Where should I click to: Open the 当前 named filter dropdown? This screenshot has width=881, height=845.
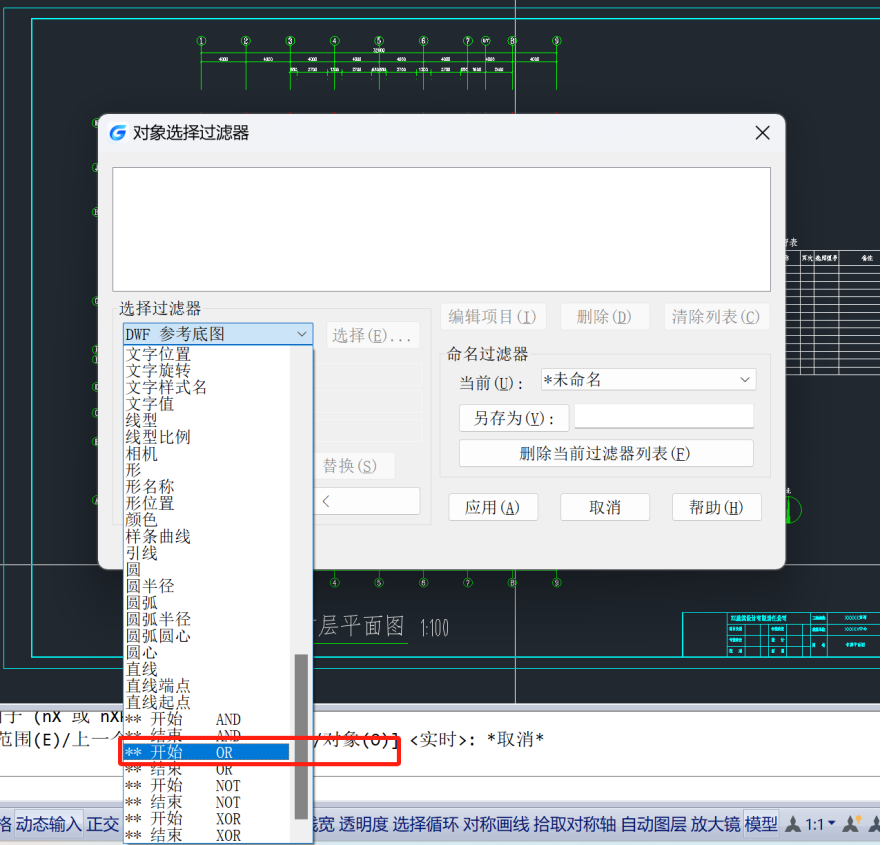(647, 380)
